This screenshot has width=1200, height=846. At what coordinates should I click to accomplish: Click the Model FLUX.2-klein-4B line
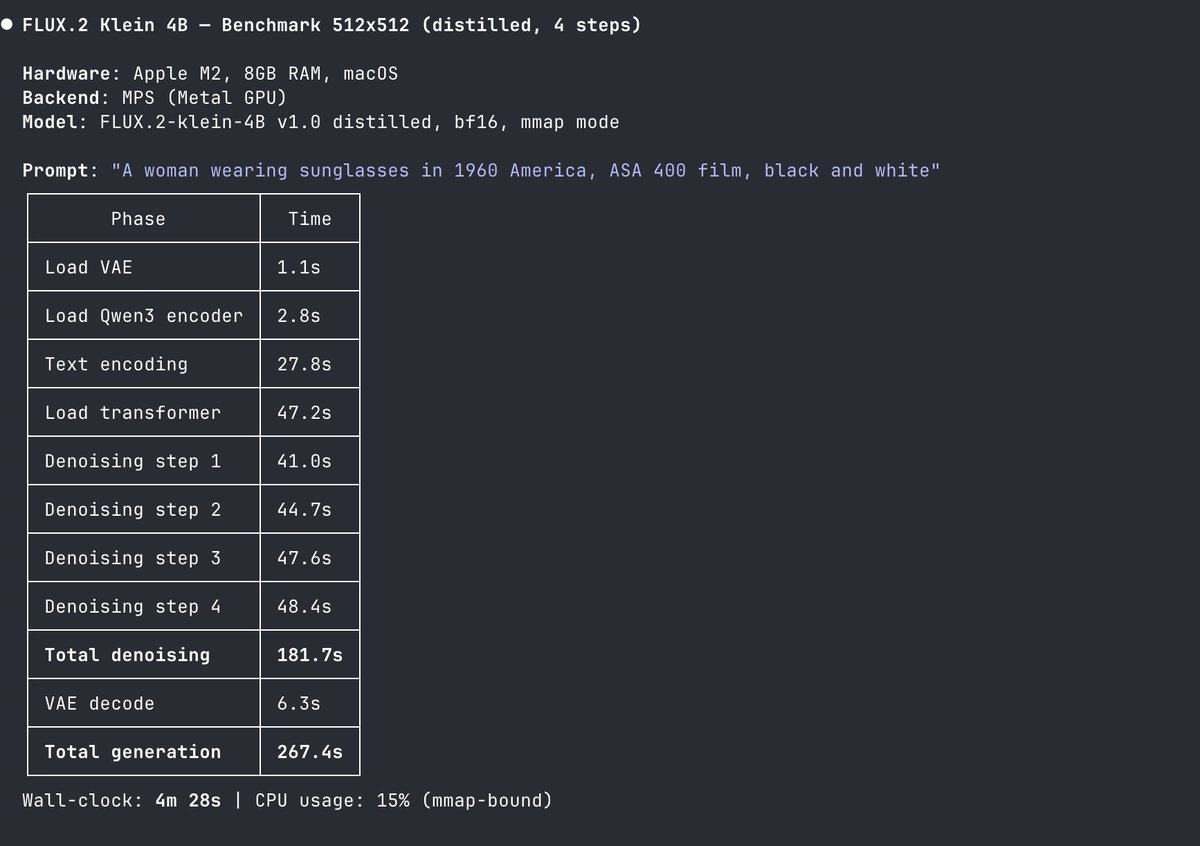(321, 122)
